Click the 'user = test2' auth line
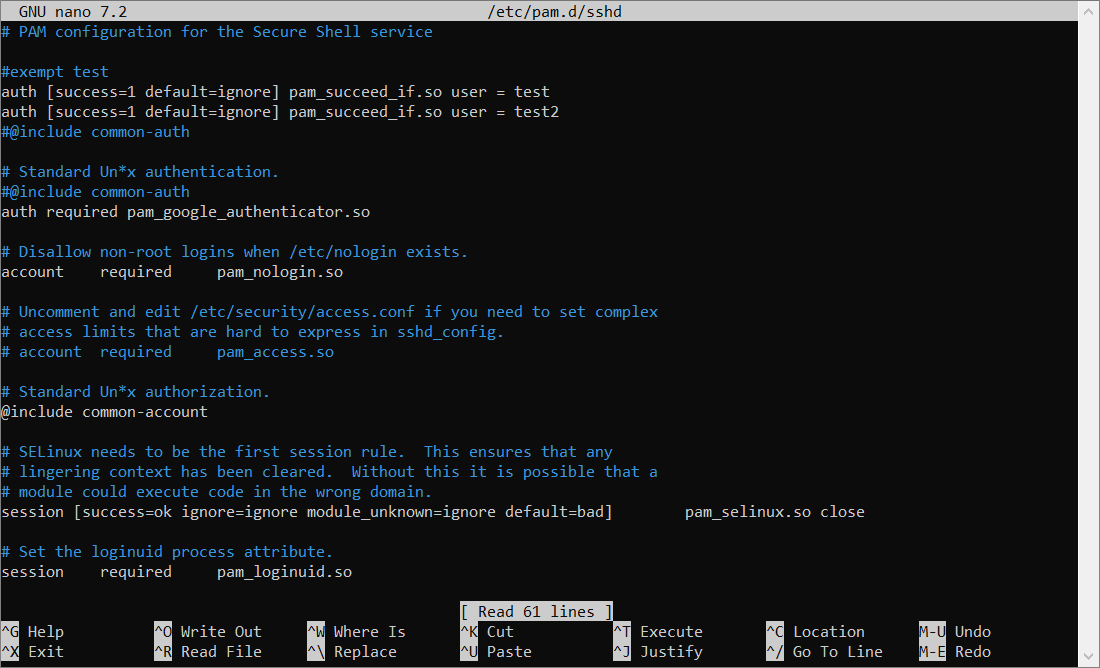 280,112
